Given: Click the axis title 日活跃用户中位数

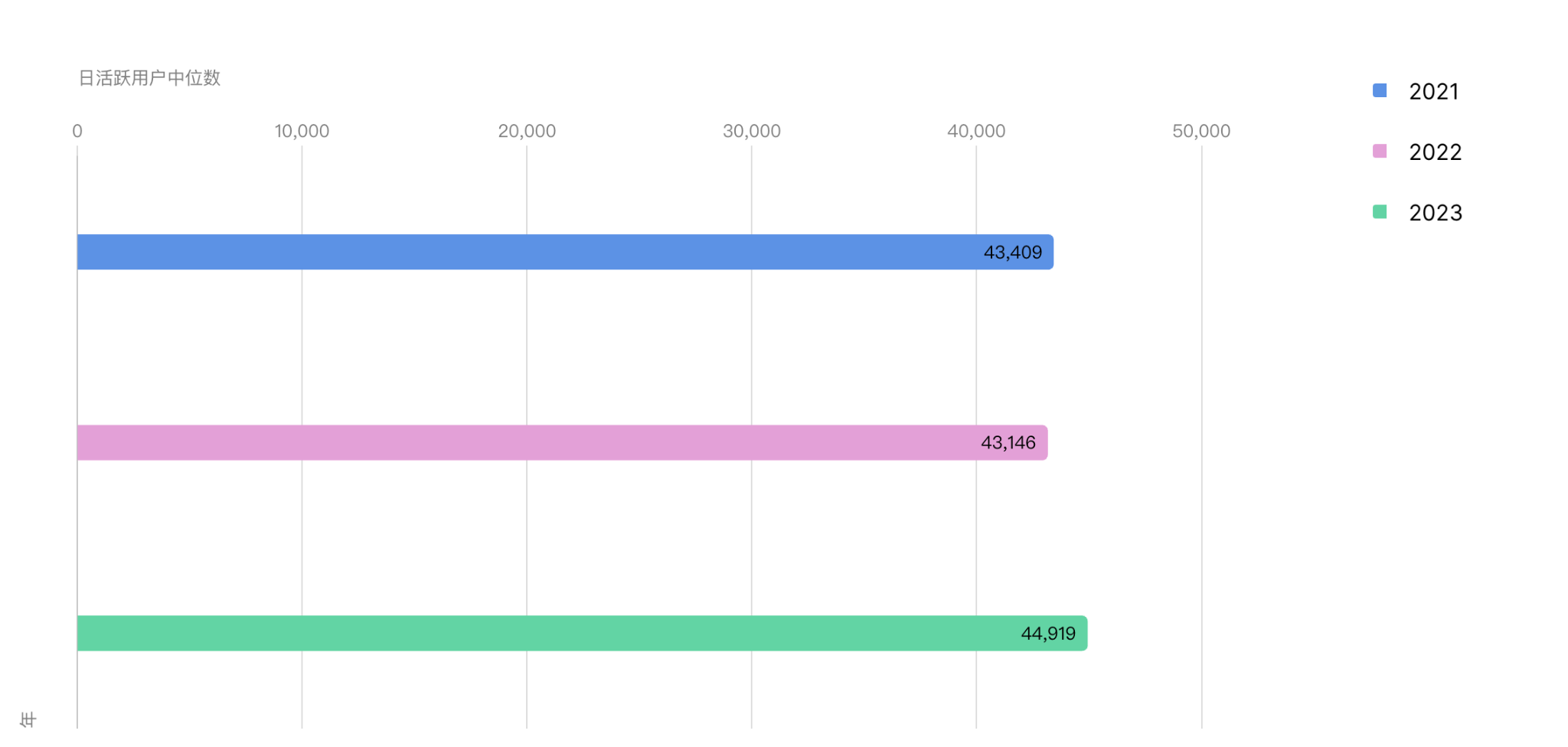Looking at the screenshot, I should pyautogui.click(x=149, y=77).
